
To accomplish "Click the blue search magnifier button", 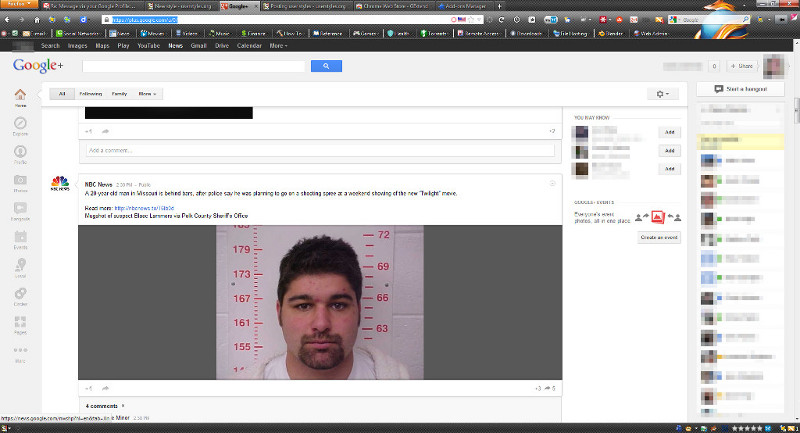I will pyautogui.click(x=326, y=66).
